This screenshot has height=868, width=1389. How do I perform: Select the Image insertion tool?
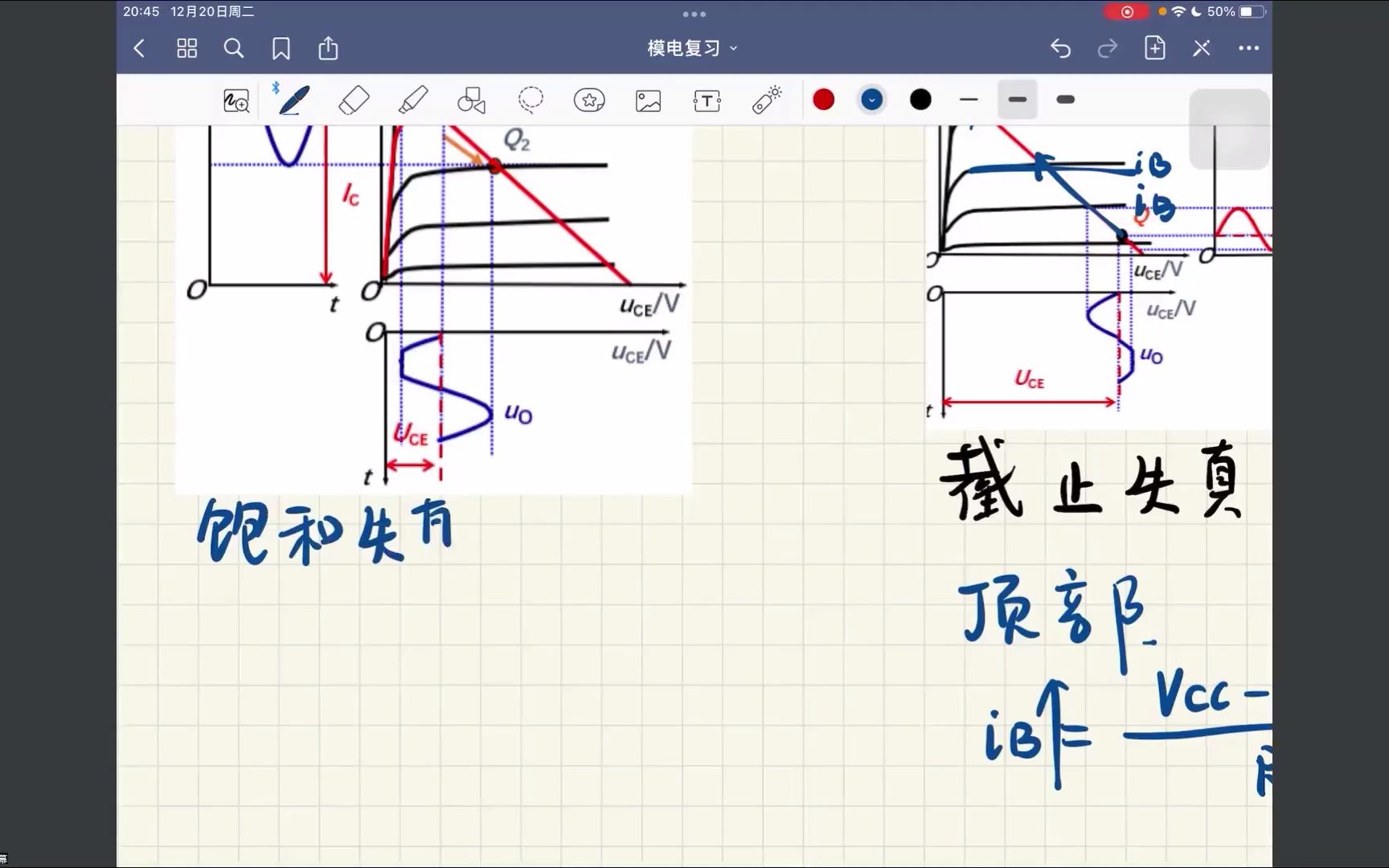(648, 100)
